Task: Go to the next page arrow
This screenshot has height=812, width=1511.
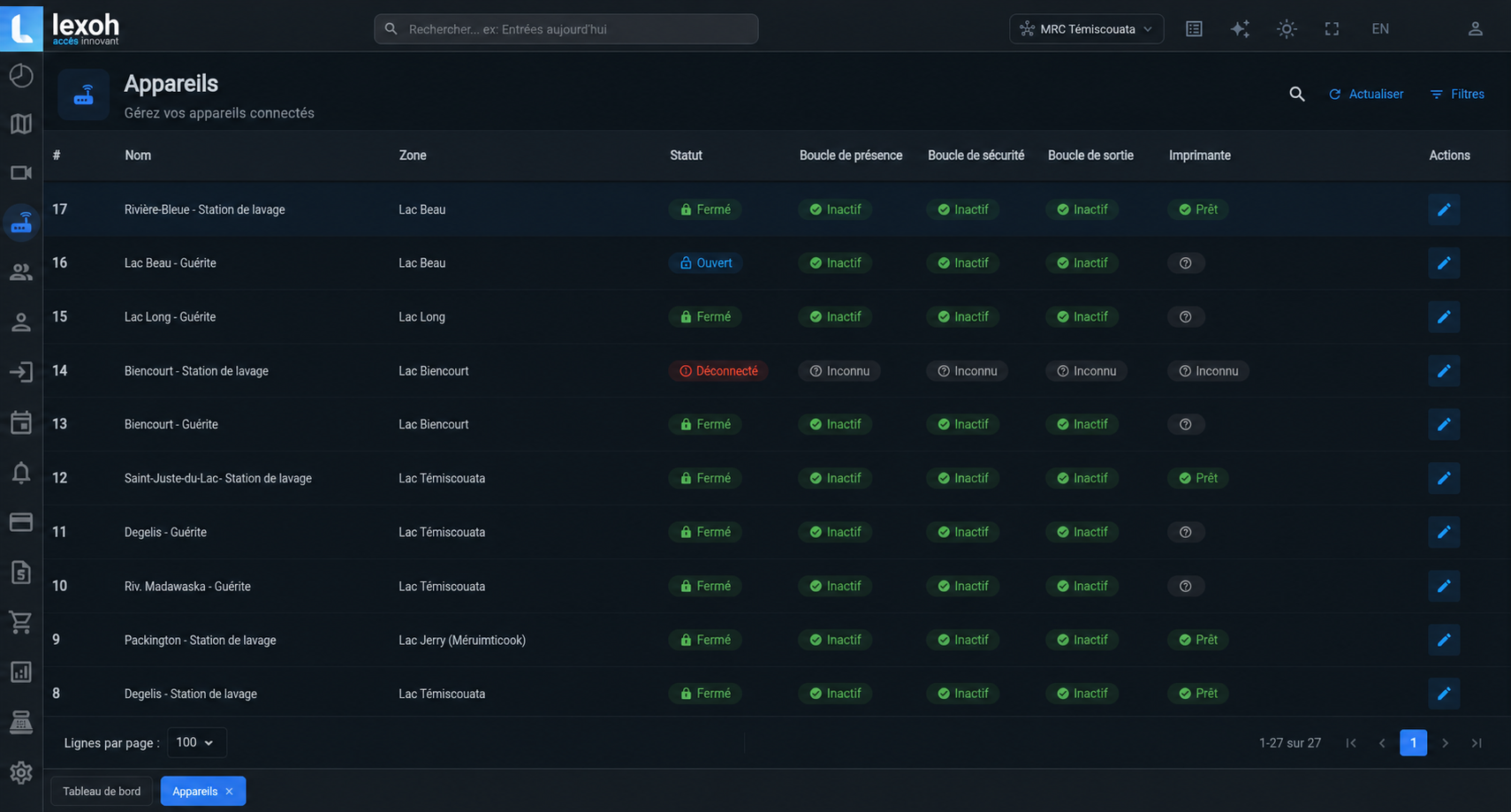Action: click(1445, 743)
